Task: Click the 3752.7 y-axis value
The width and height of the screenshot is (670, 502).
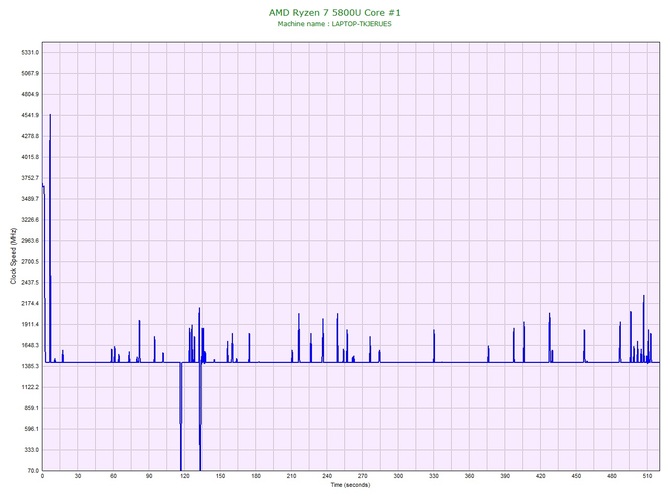Action: (30, 178)
